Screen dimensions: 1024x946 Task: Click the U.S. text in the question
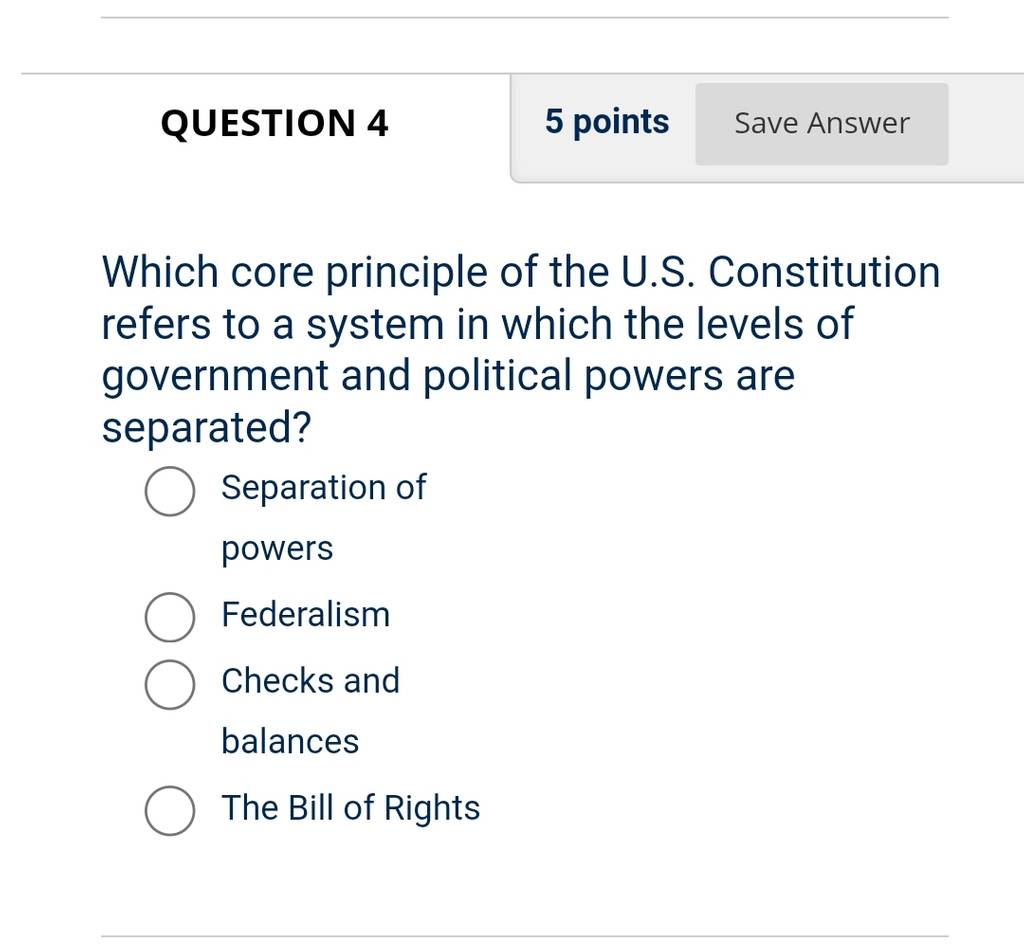coord(658,272)
